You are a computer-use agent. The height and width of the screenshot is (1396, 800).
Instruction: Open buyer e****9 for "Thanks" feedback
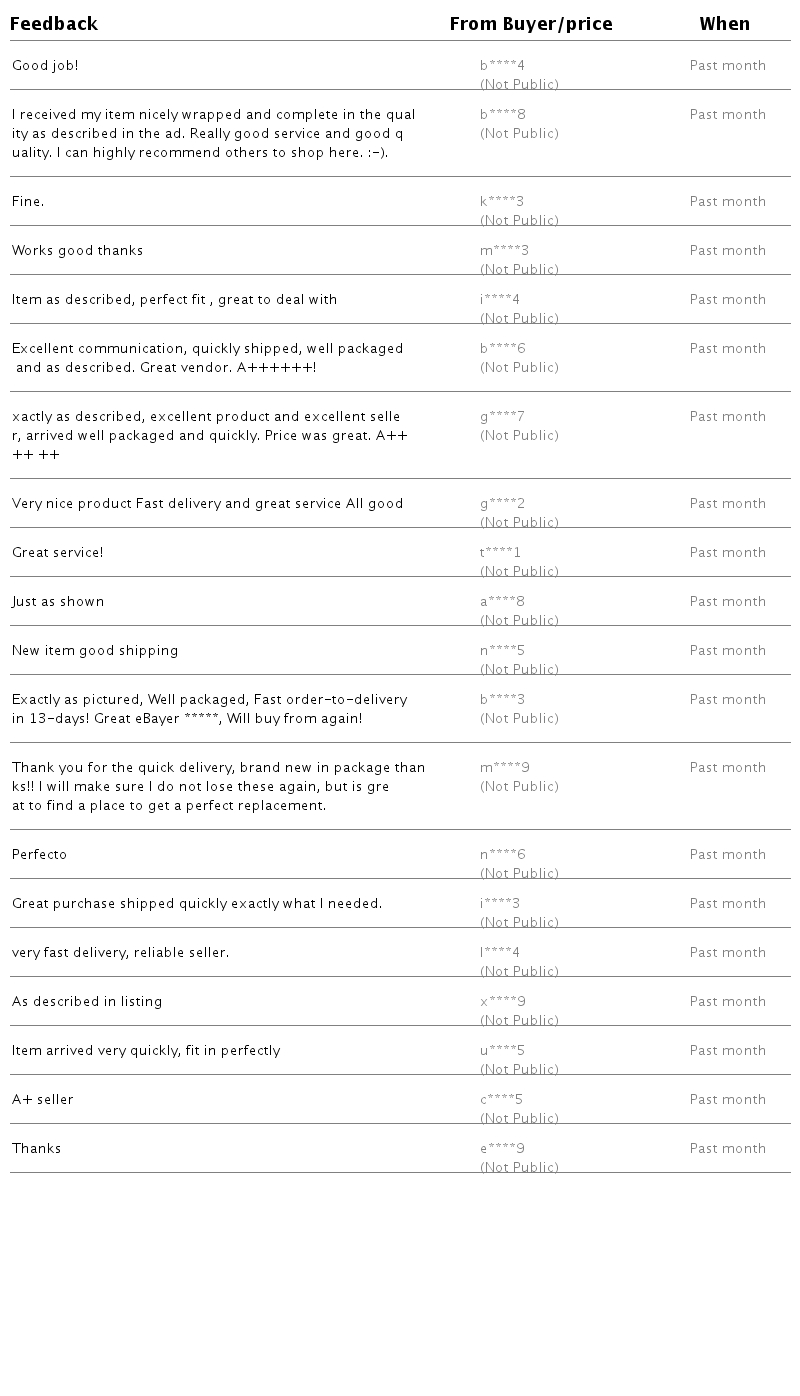(x=502, y=1149)
